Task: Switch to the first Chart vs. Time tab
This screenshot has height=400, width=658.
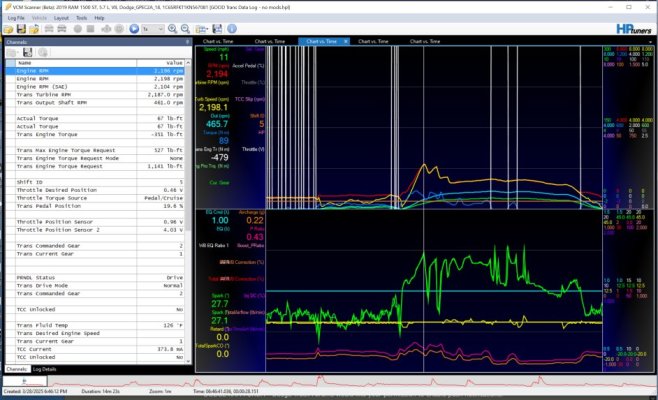Action: (x=218, y=41)
